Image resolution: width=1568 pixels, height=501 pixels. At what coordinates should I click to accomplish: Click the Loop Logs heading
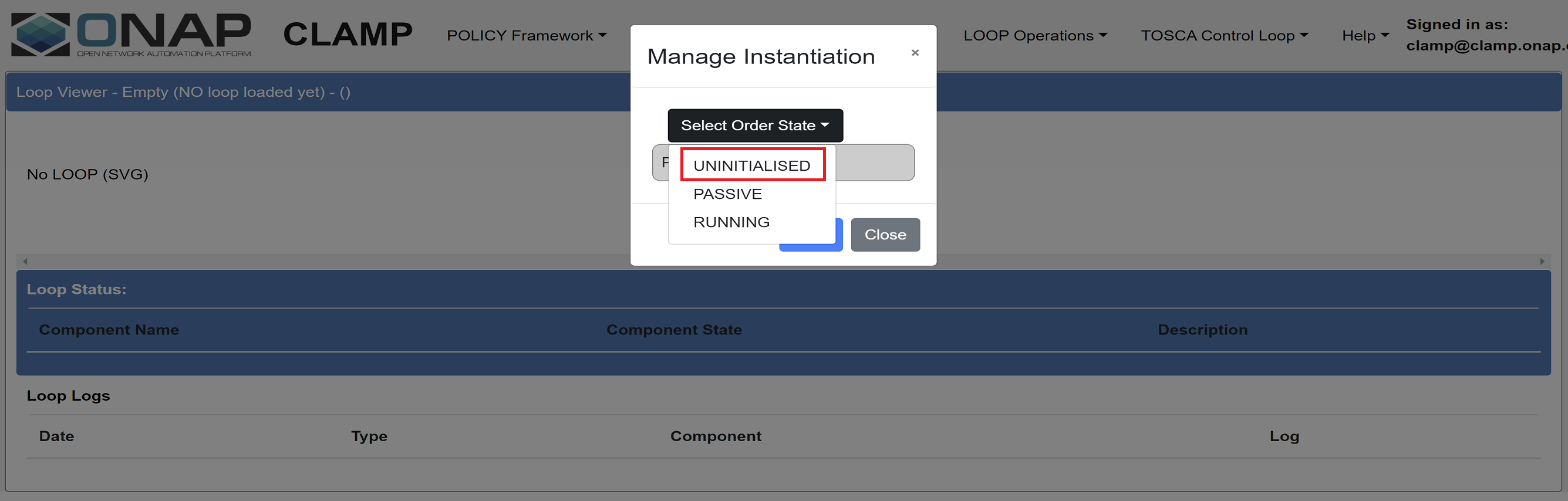[68, 396]
